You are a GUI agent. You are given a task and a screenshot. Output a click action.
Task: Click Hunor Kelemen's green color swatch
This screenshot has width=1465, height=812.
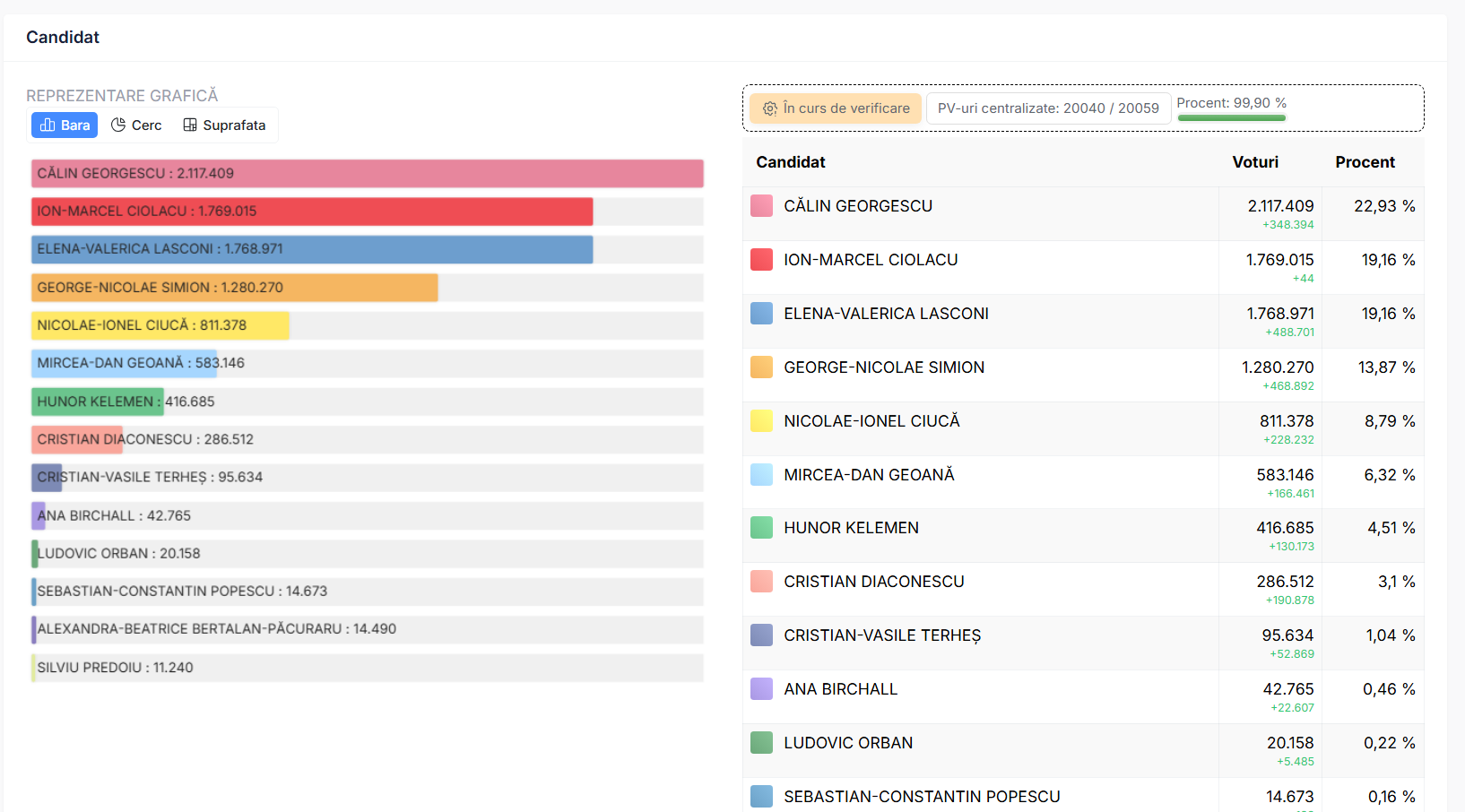[761, 528]
